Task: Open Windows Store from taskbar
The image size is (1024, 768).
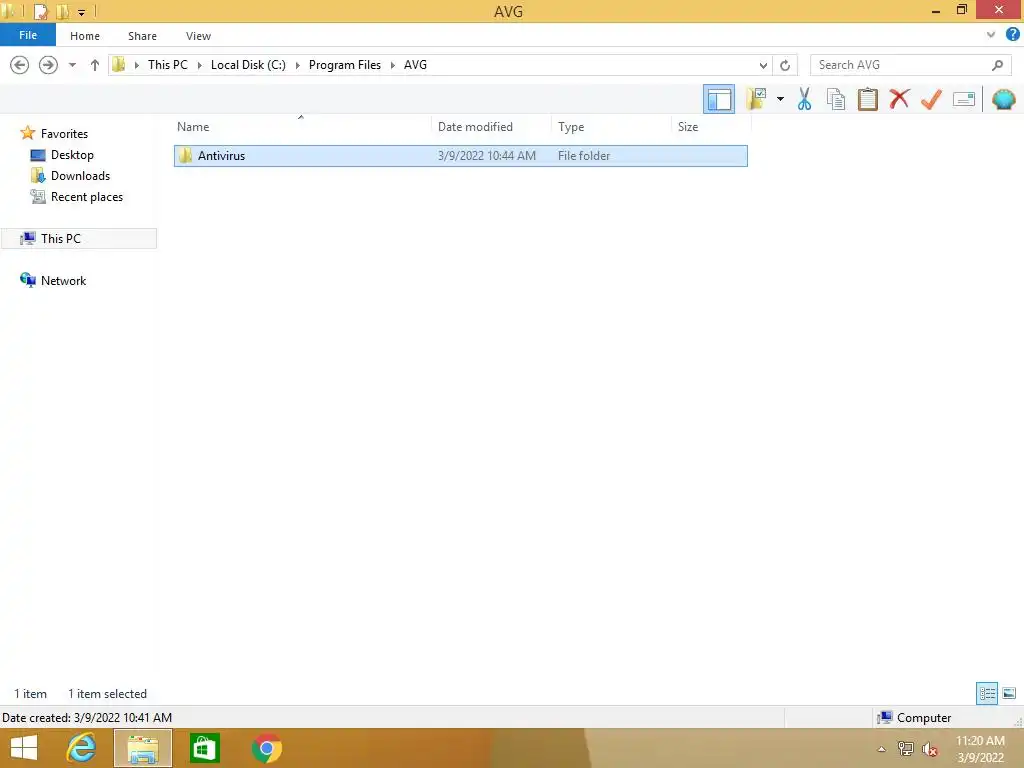Action: point(204,748)
